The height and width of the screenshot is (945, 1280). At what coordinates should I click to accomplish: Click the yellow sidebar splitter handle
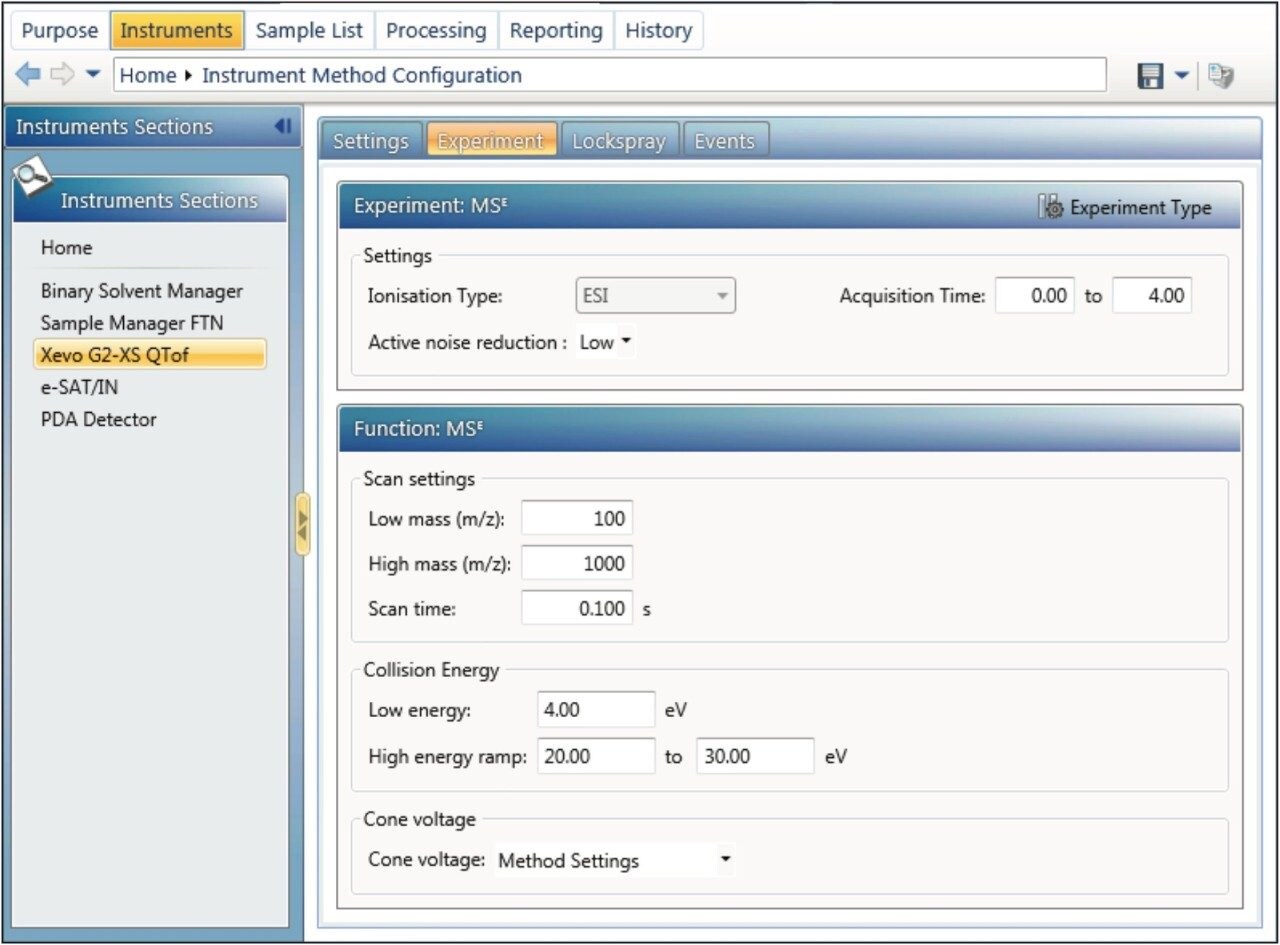pos(302,524)
